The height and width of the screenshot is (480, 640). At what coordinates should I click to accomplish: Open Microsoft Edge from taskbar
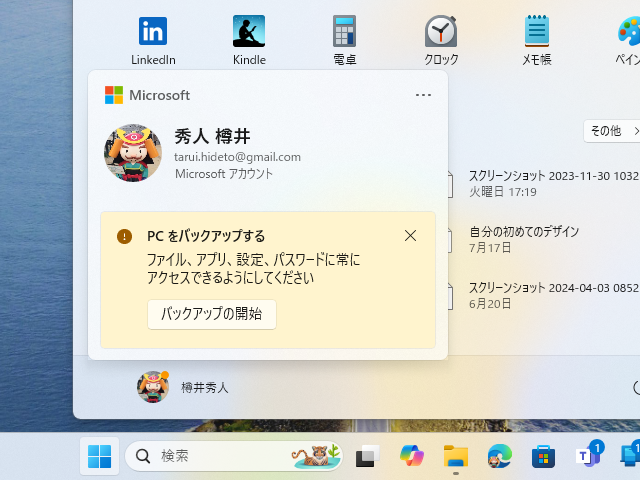[x=499, y=456]
